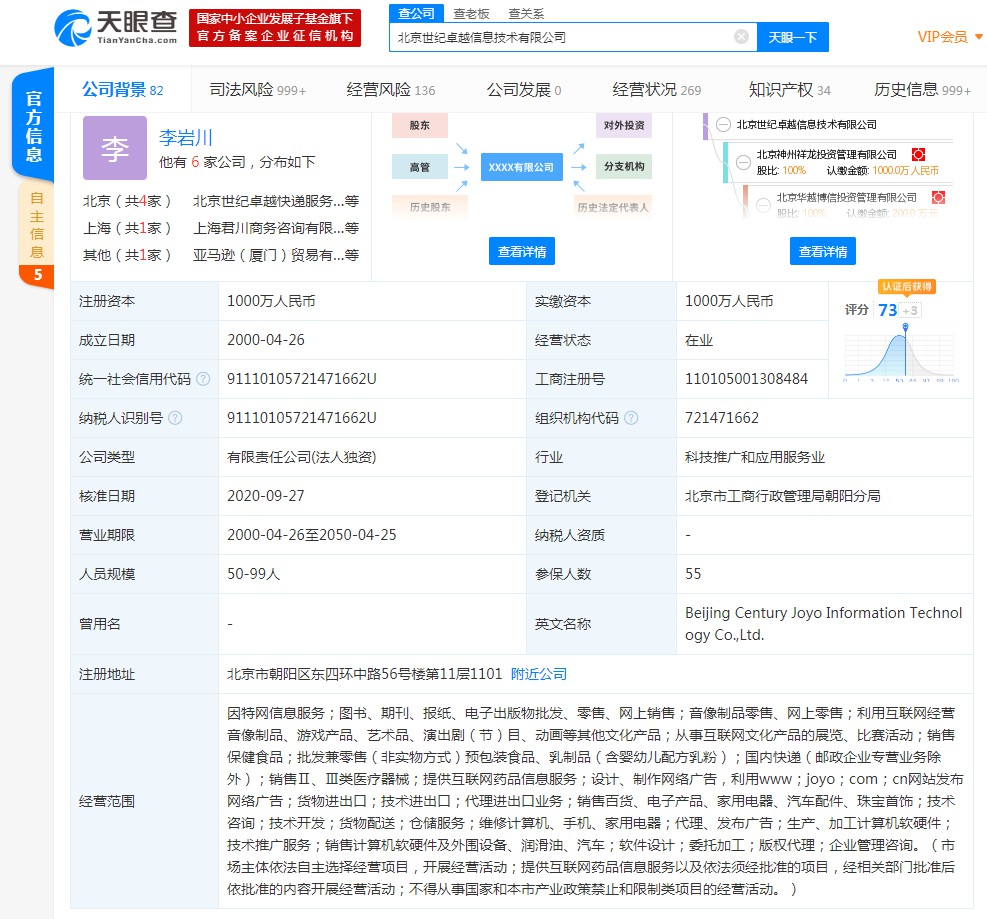Open the 经营风险 tab
The image size is (987, 919).
click(391, 90)
